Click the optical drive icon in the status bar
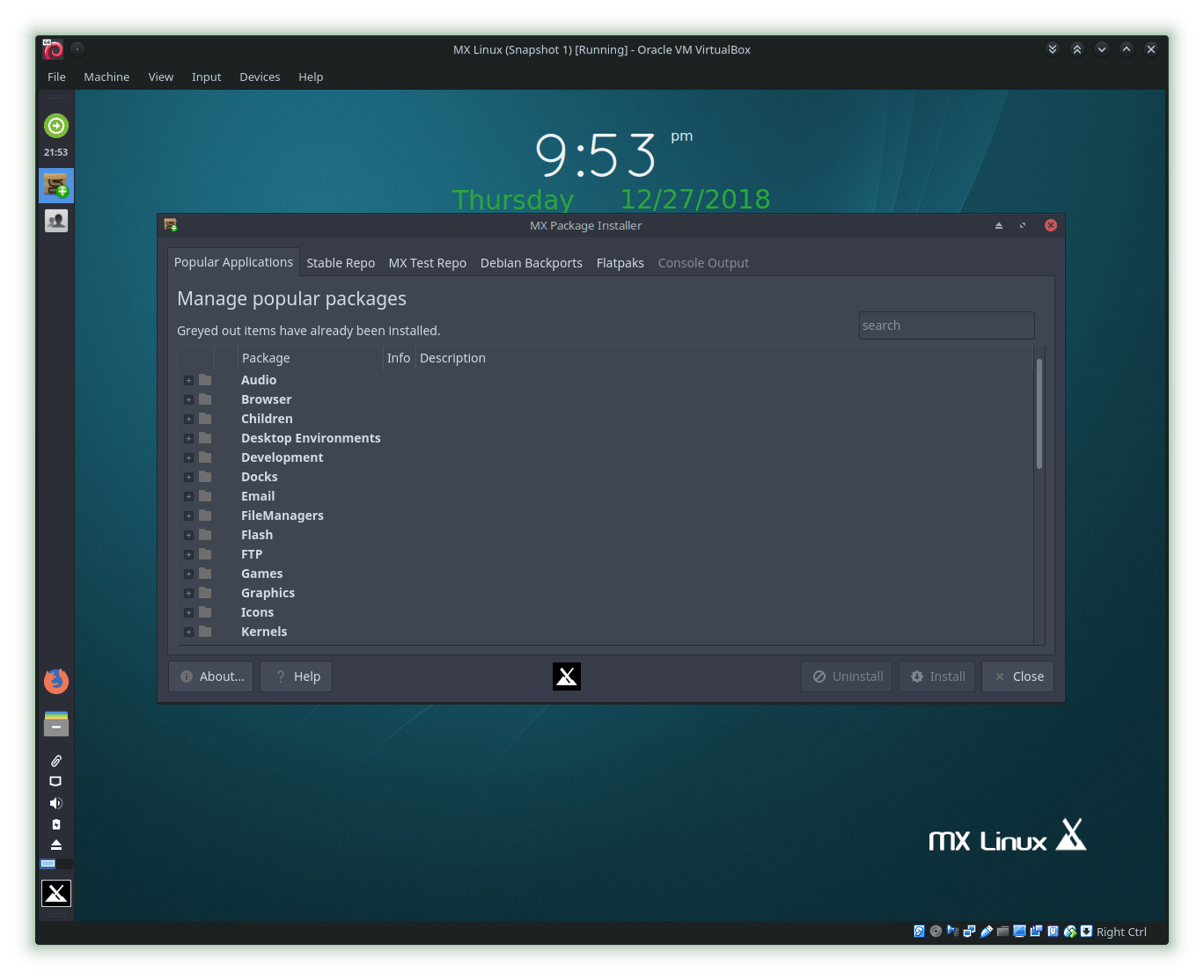This screenshot has width=1204, height=980. tap(936, 932)
